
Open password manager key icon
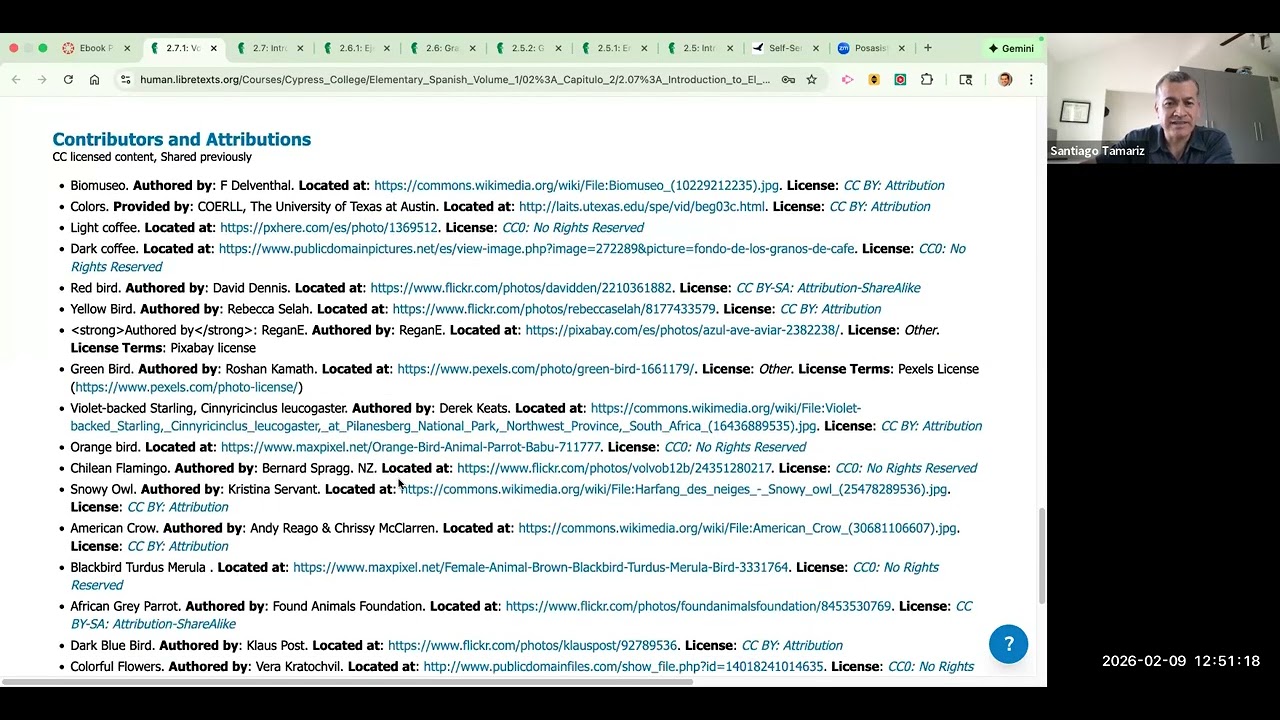pyautogui.click(x=788, y=80)
